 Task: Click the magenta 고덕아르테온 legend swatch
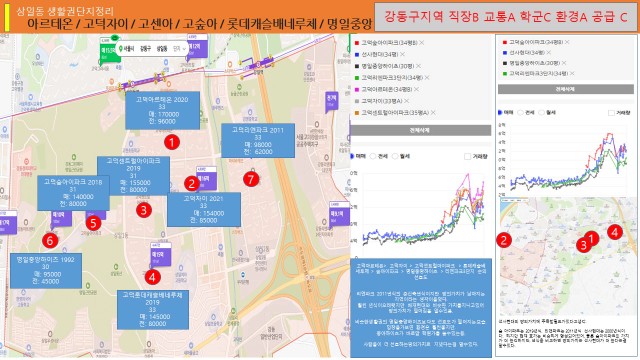coord(357,89)
